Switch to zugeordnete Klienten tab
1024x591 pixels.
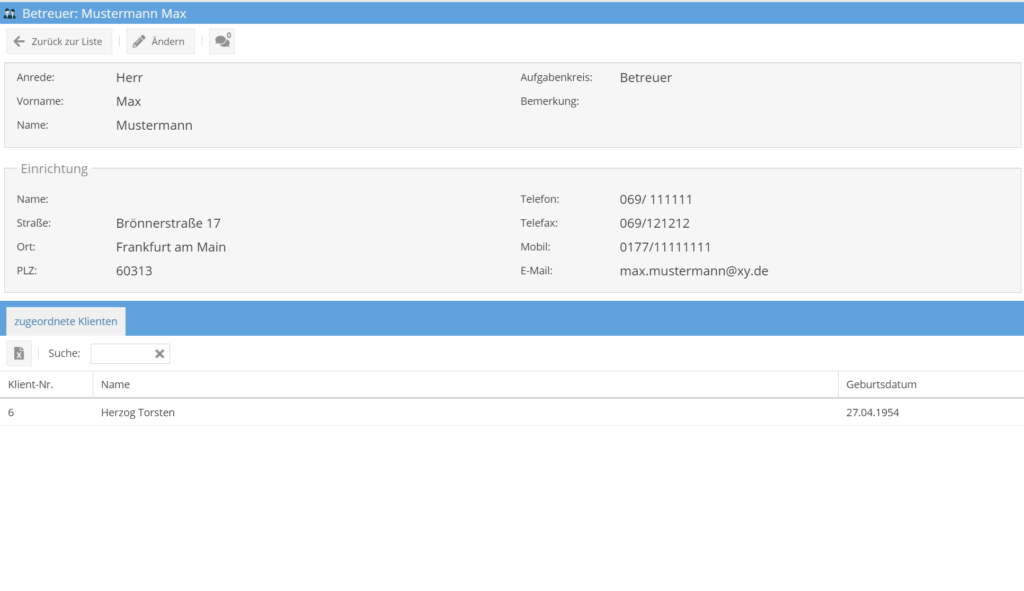point(66,321)
